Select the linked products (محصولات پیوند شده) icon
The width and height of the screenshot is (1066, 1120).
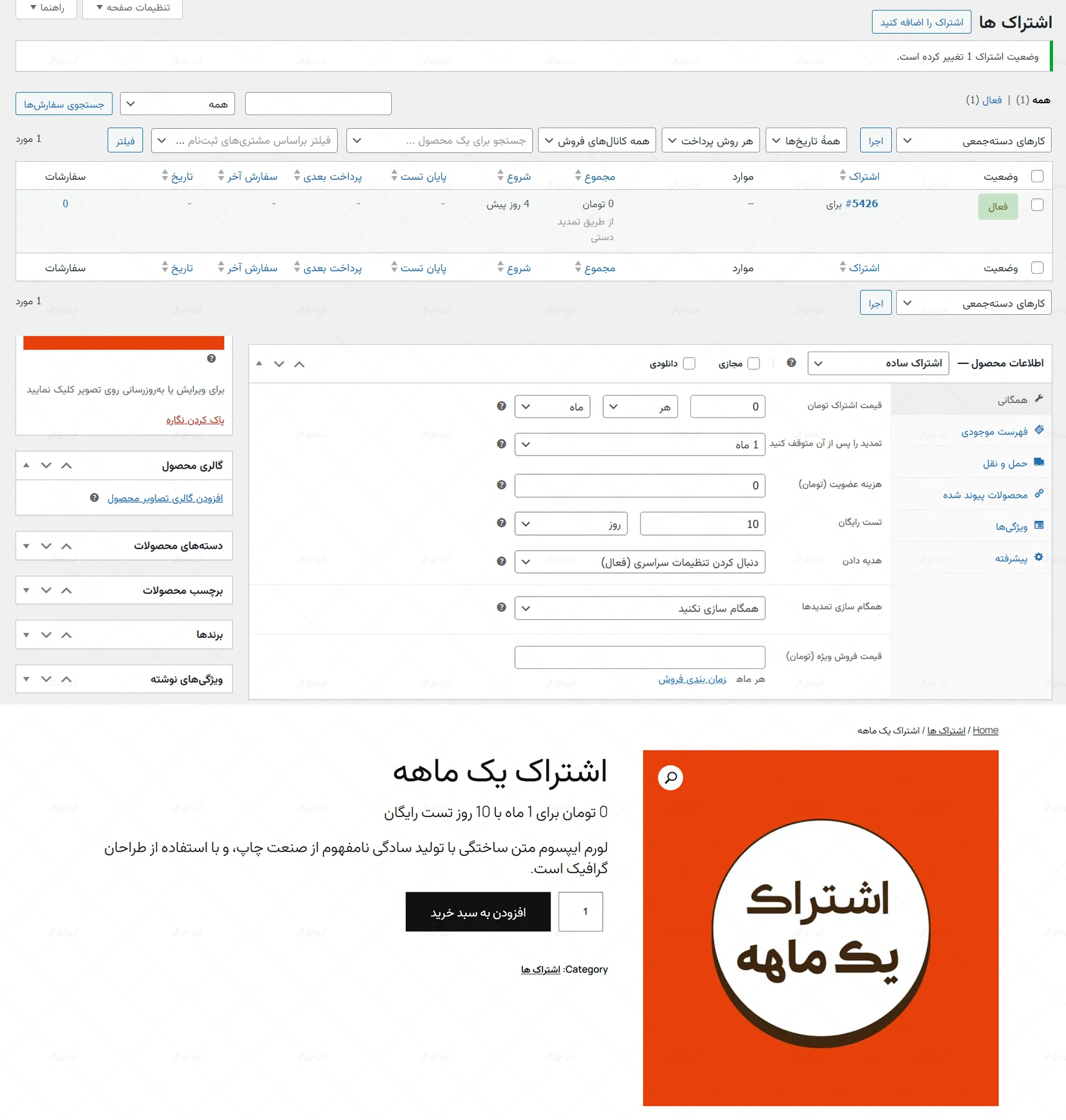(x=1039, y=493)
